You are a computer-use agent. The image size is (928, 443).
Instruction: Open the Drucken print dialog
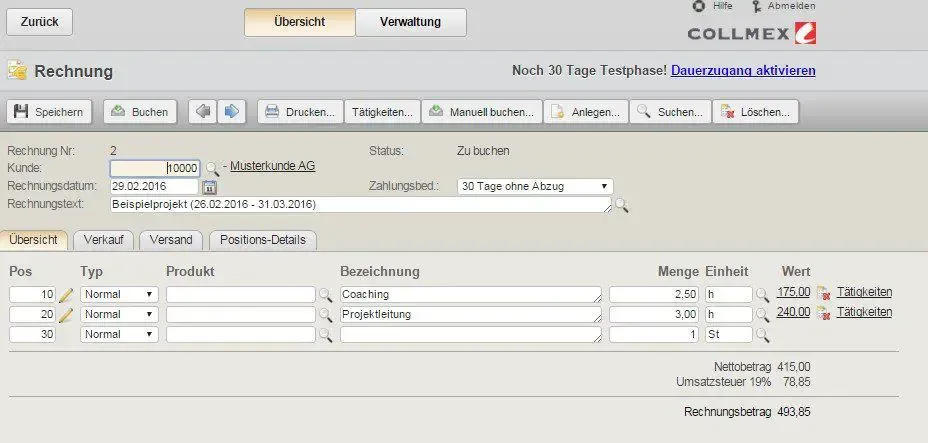(x=300, y=112)
